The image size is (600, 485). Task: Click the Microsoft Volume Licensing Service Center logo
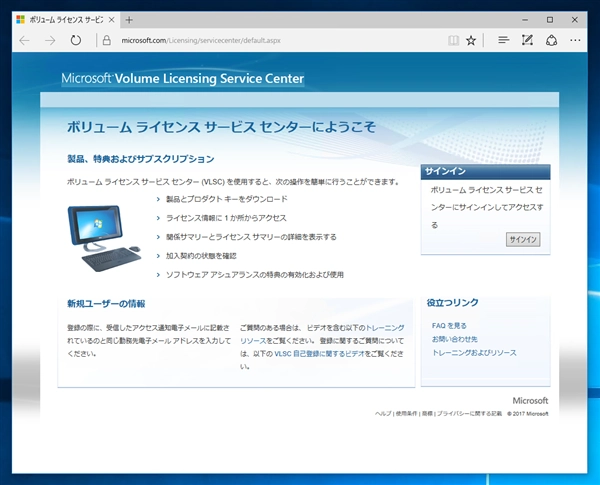[183, 79]
